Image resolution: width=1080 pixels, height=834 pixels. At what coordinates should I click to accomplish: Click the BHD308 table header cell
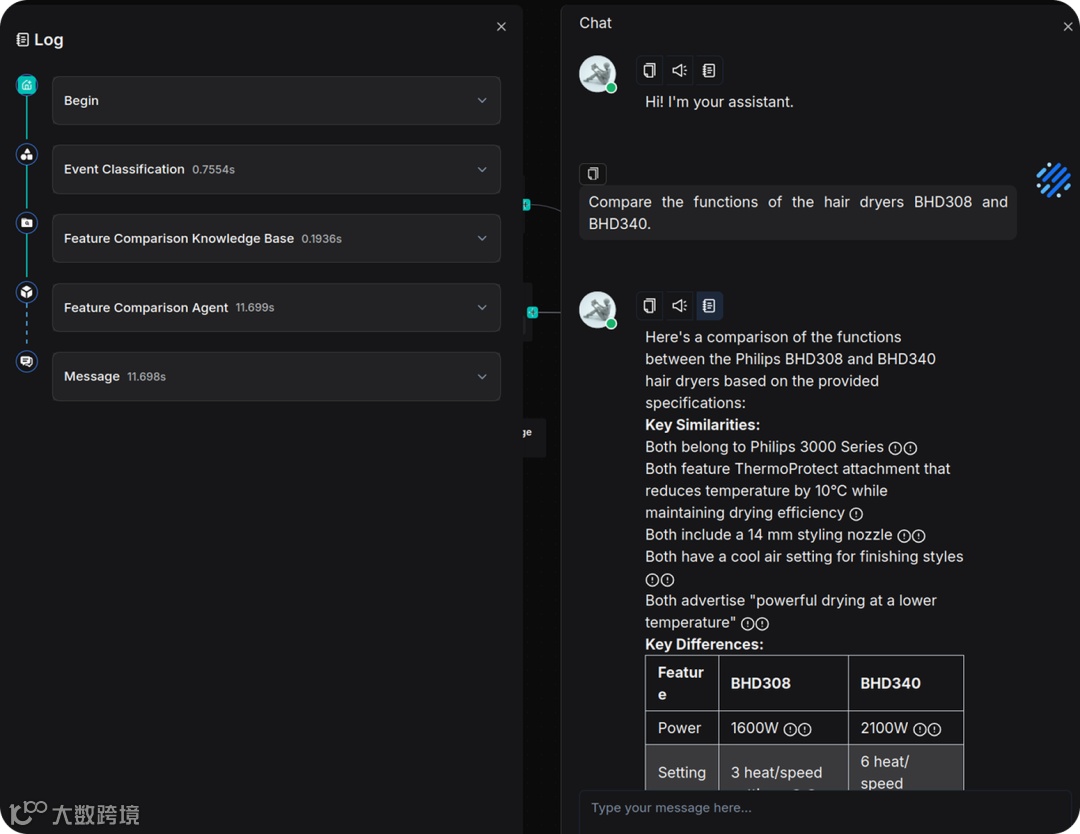[x=783, y=683]
